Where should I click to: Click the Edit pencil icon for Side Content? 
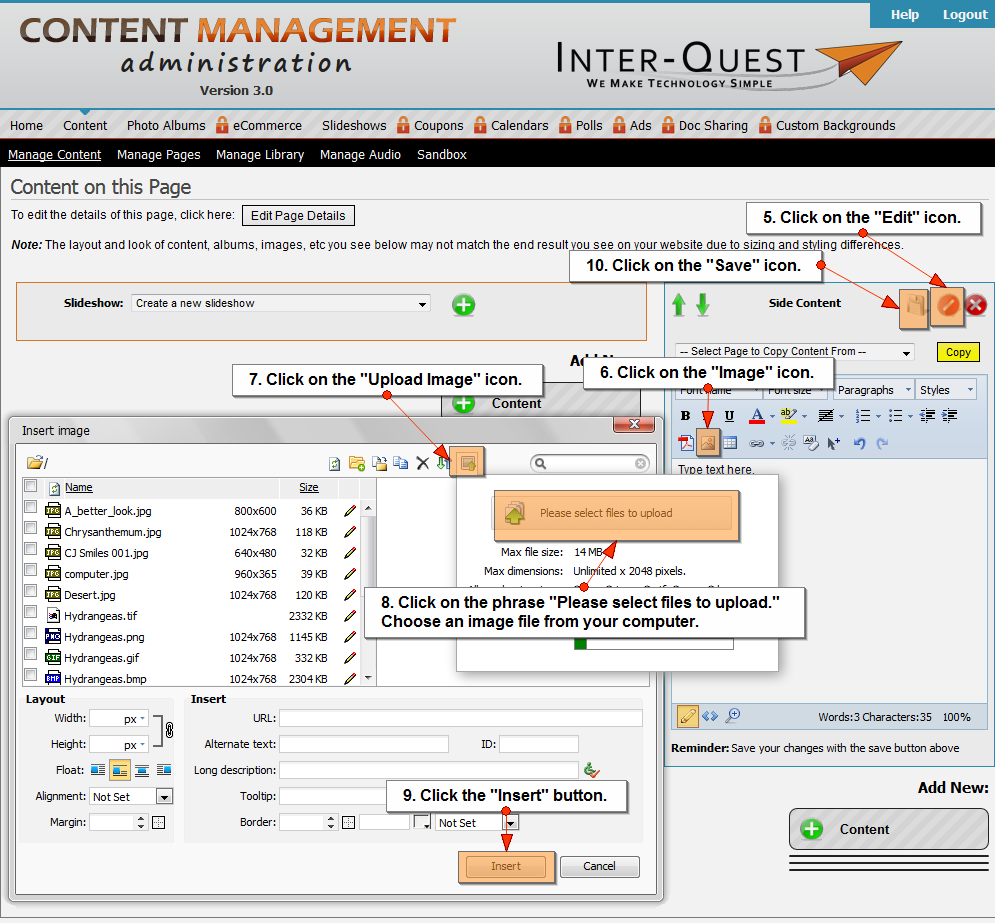(x=947, y=308)
